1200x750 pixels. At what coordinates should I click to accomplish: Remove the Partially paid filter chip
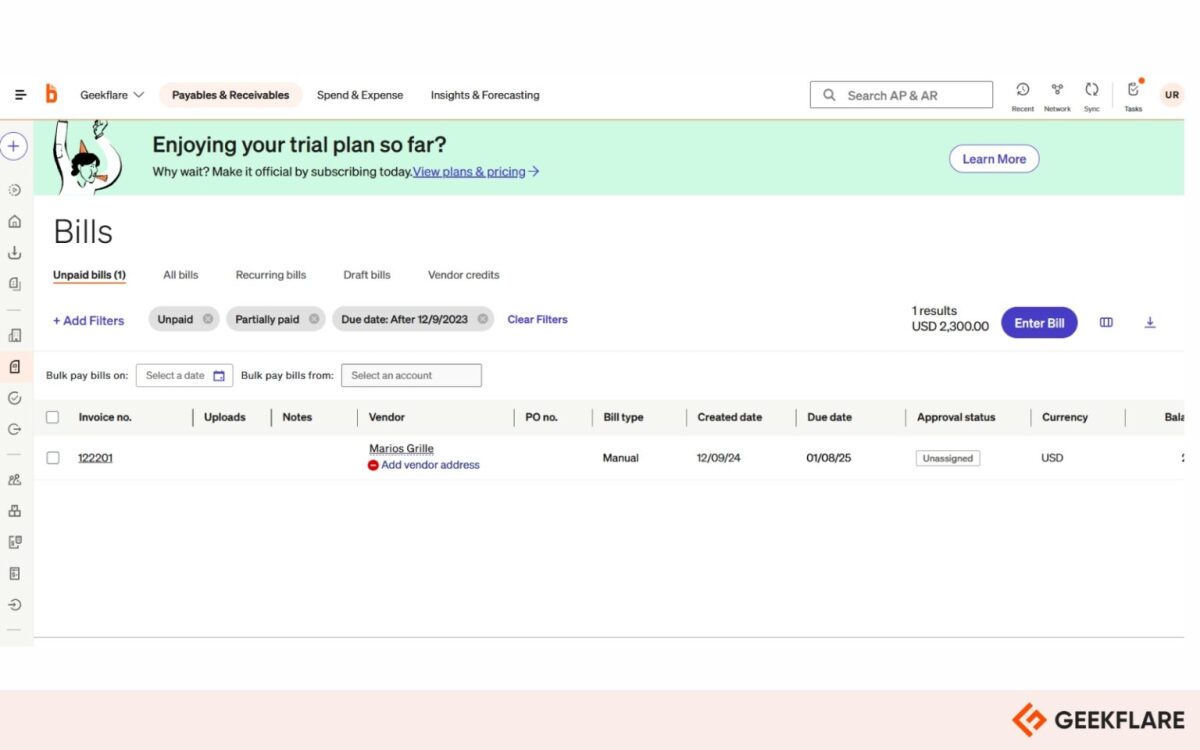314,319
